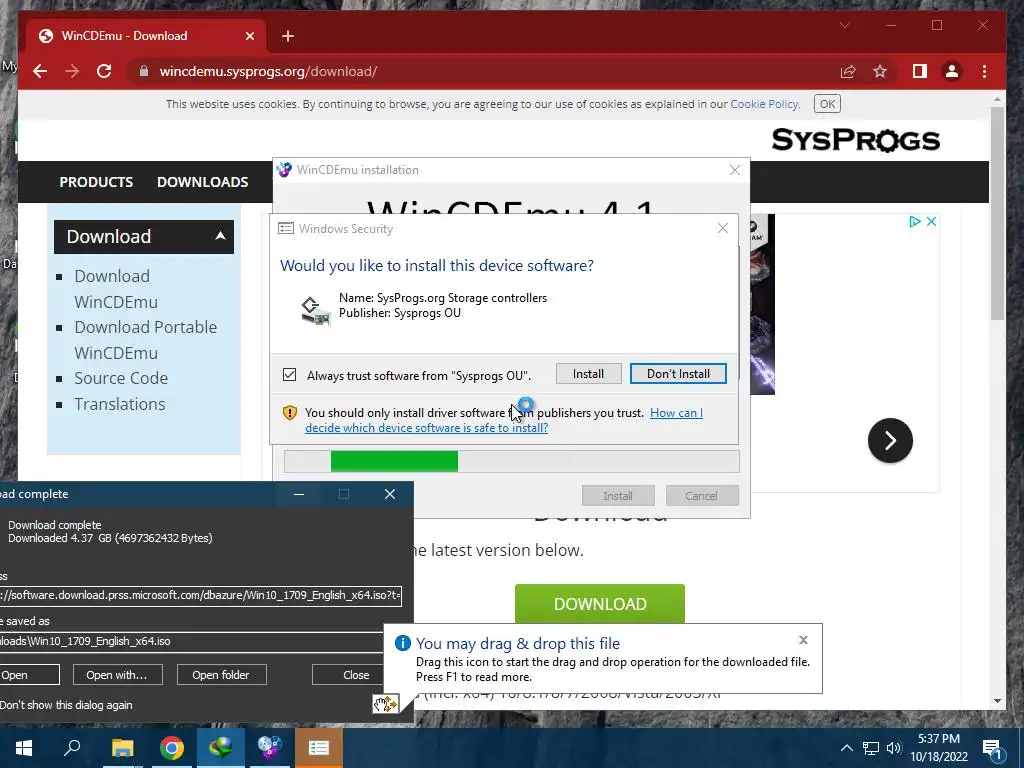
Task: Click the drag and drop file icon
Action: 385,703
